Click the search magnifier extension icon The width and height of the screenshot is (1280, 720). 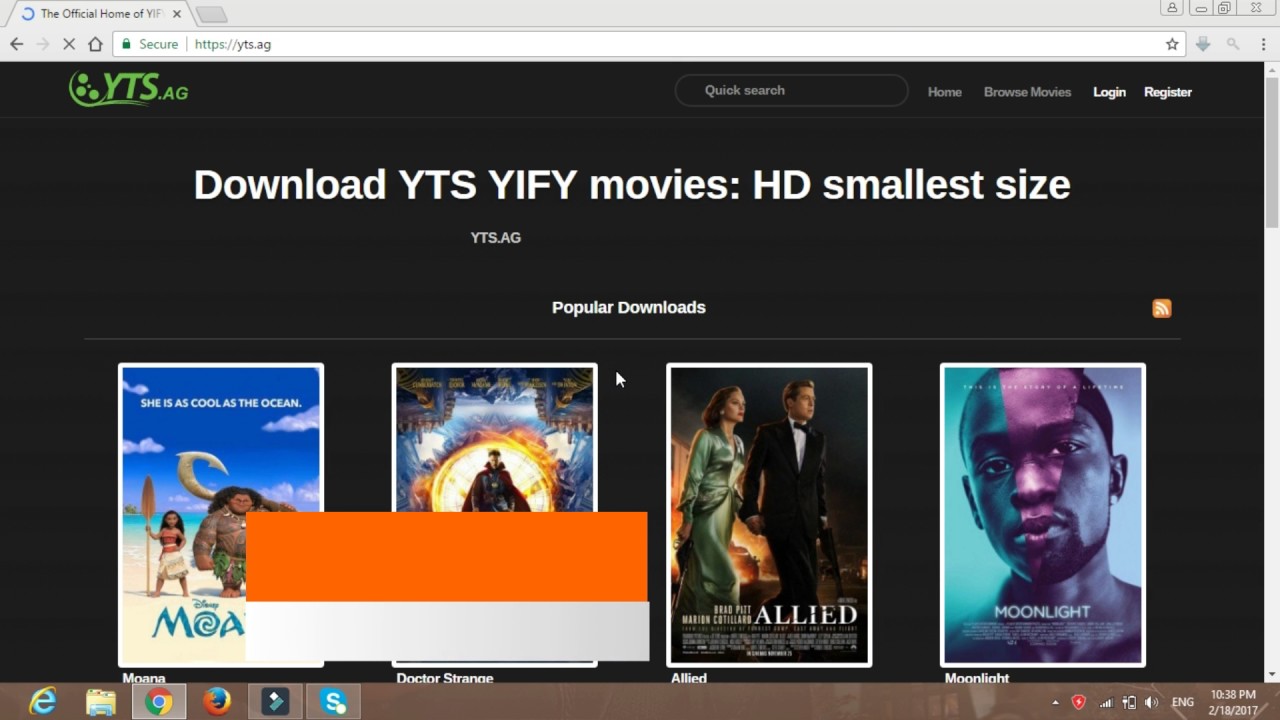click(1233, 44)
